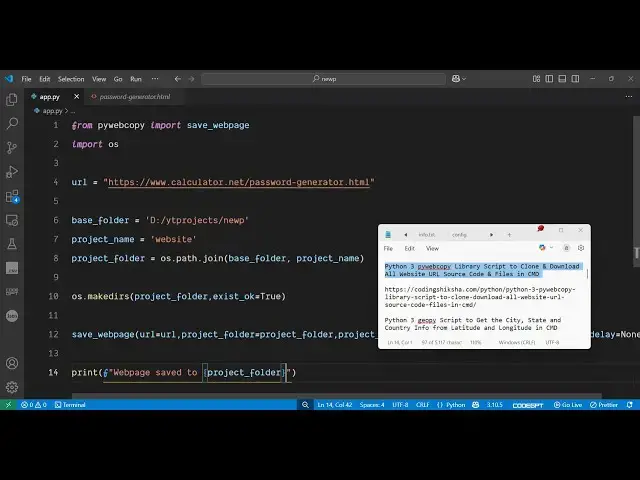The image size is (640, 480).
Task: Select the Python 3.10.5 interpreter
Action: [x=494, y=405]
